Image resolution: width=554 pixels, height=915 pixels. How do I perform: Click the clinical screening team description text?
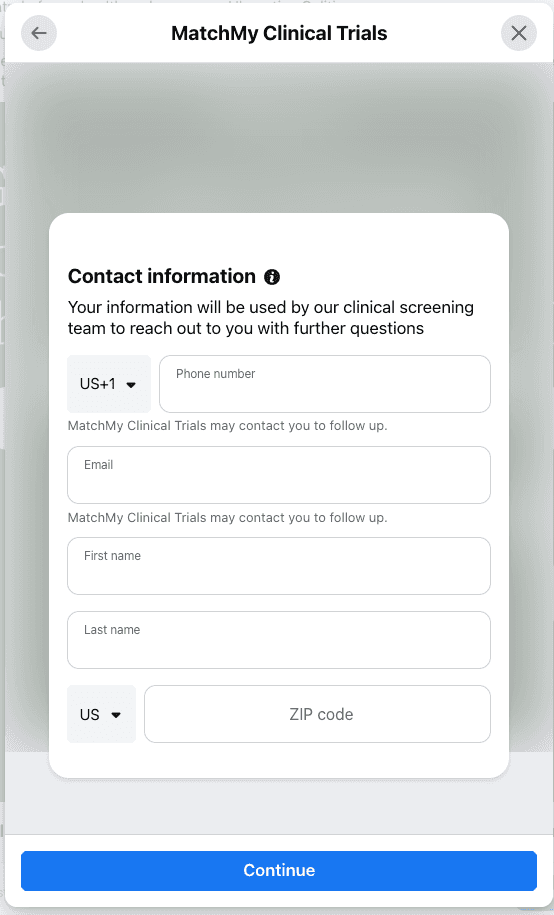tap(271, 318)
